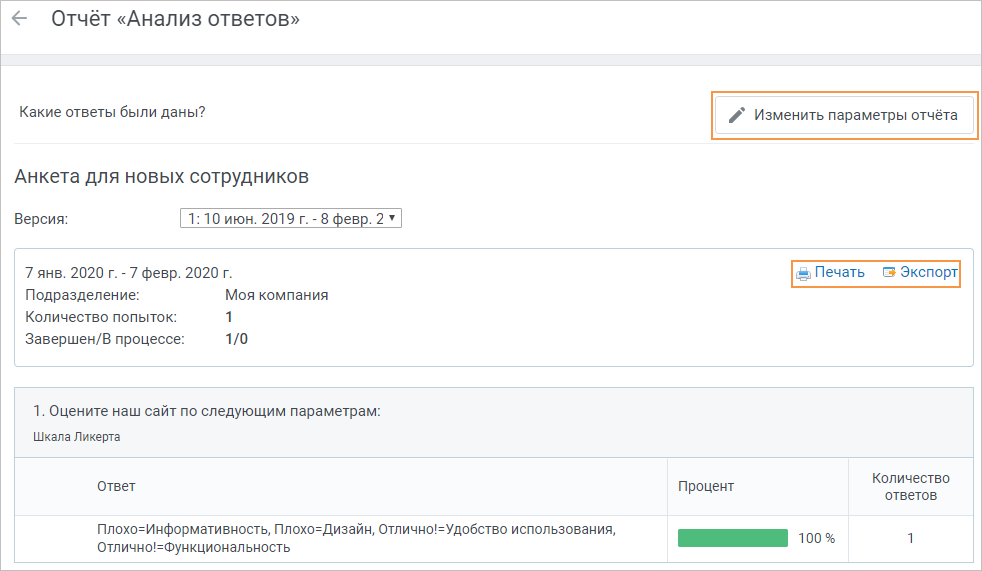Click the Процент column header
Screen dimensions: 982x571
click(x=706, y=486)
